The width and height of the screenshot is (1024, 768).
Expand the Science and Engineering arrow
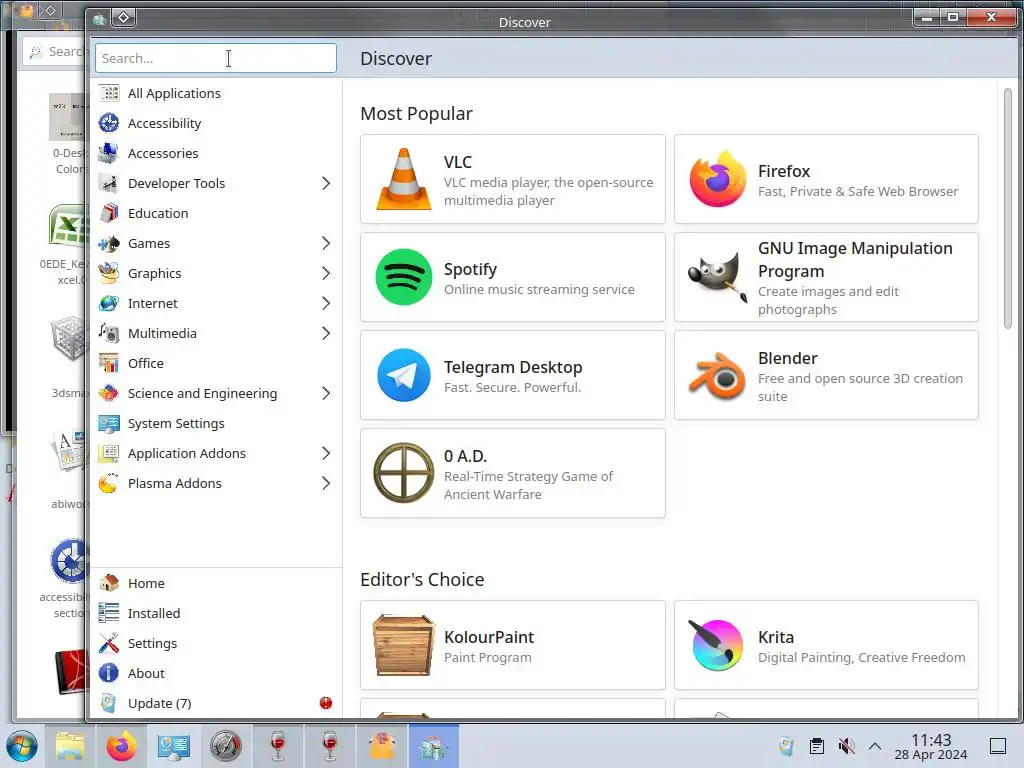[x=326, y=394]
